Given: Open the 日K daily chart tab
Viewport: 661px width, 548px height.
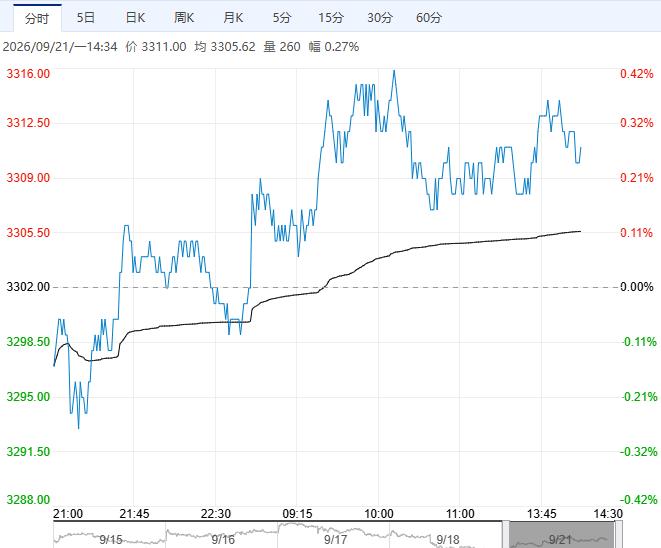Looking at the screenshot, I should (x=135, y=18).
